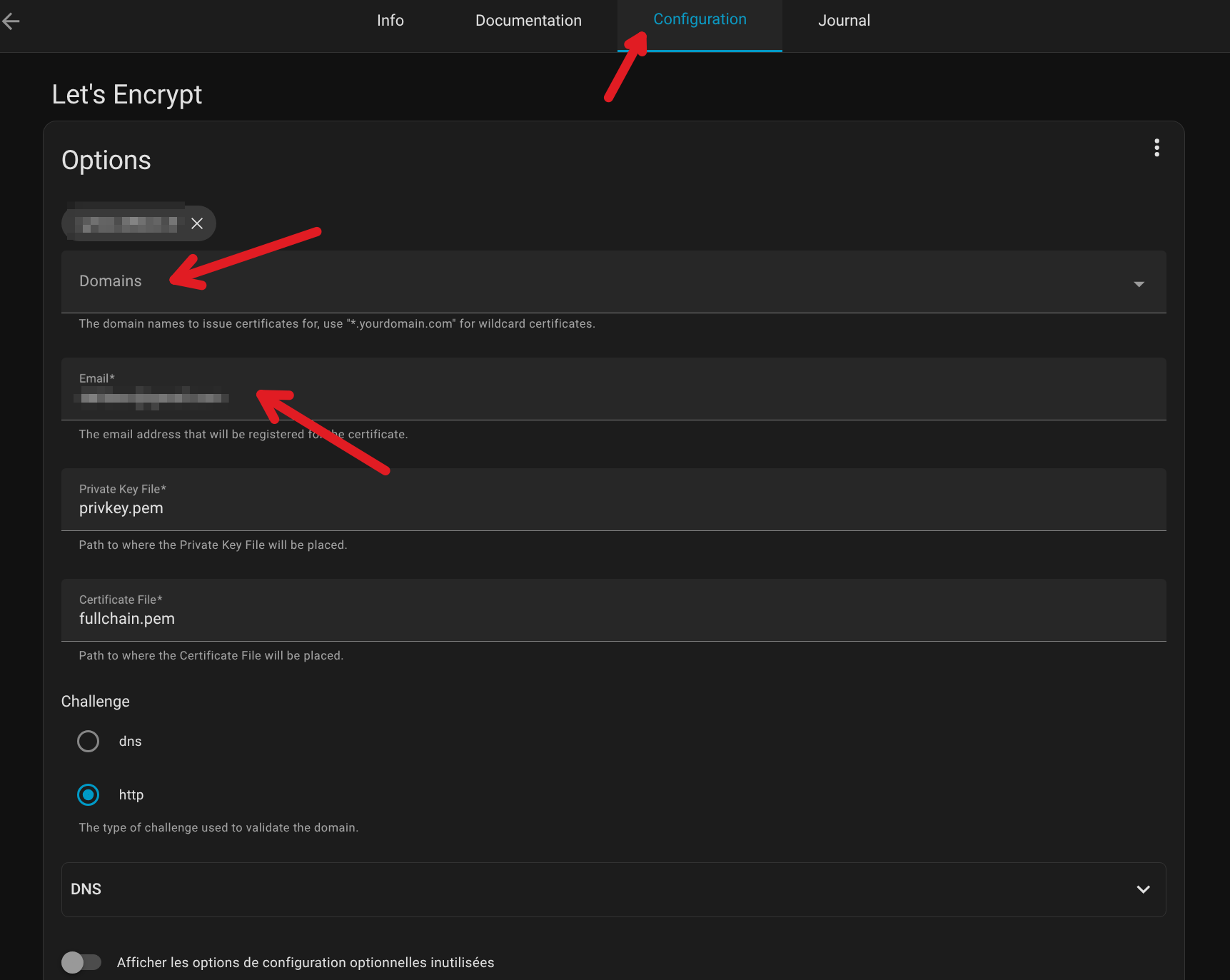The height and width of the screenshot is (980, 1230).
Task: Switch to the Info tab
Action: pos(390,21)
